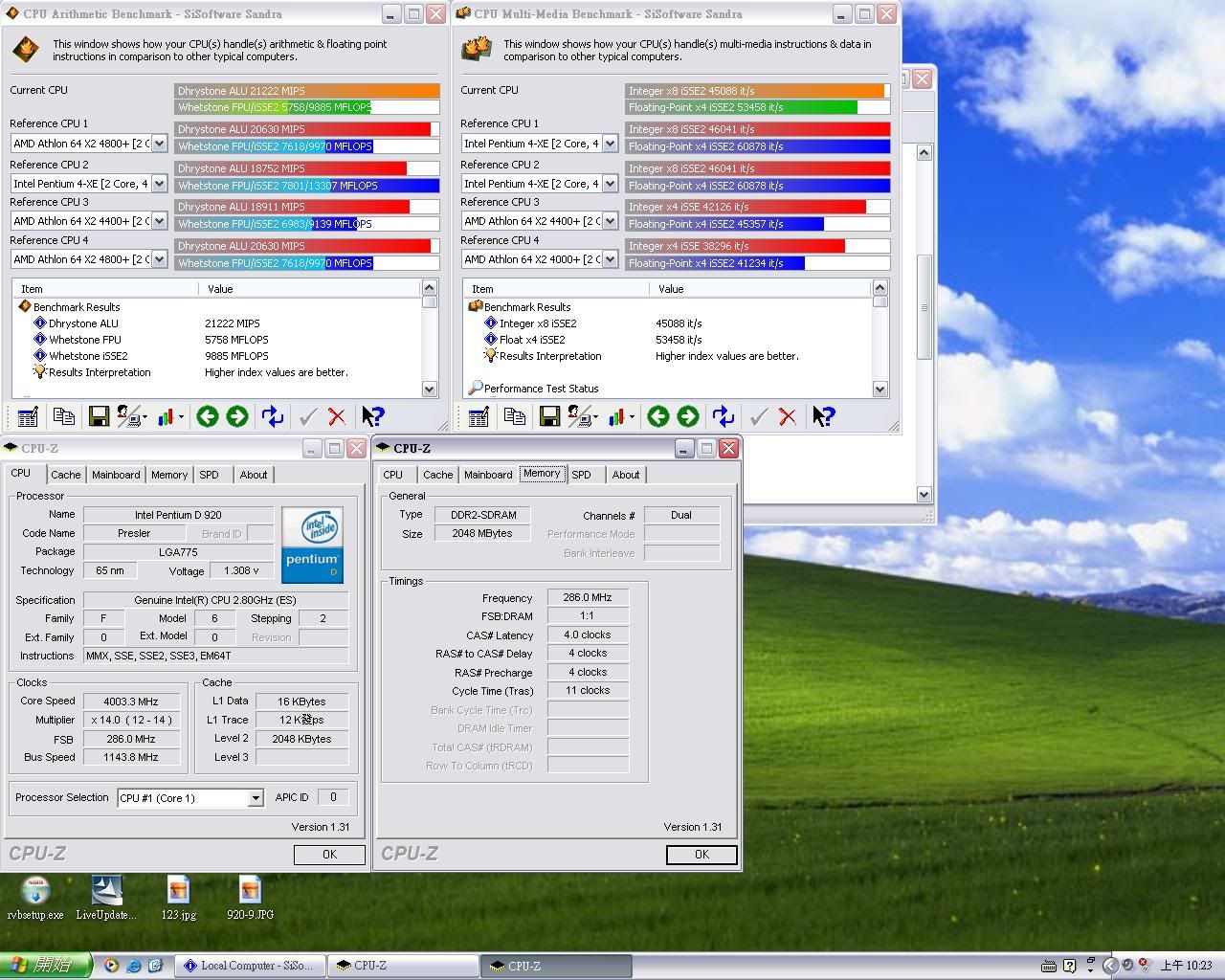
Task: Open Arithmetic Reference CPU 2 dropdown
Action: [160, 183]
